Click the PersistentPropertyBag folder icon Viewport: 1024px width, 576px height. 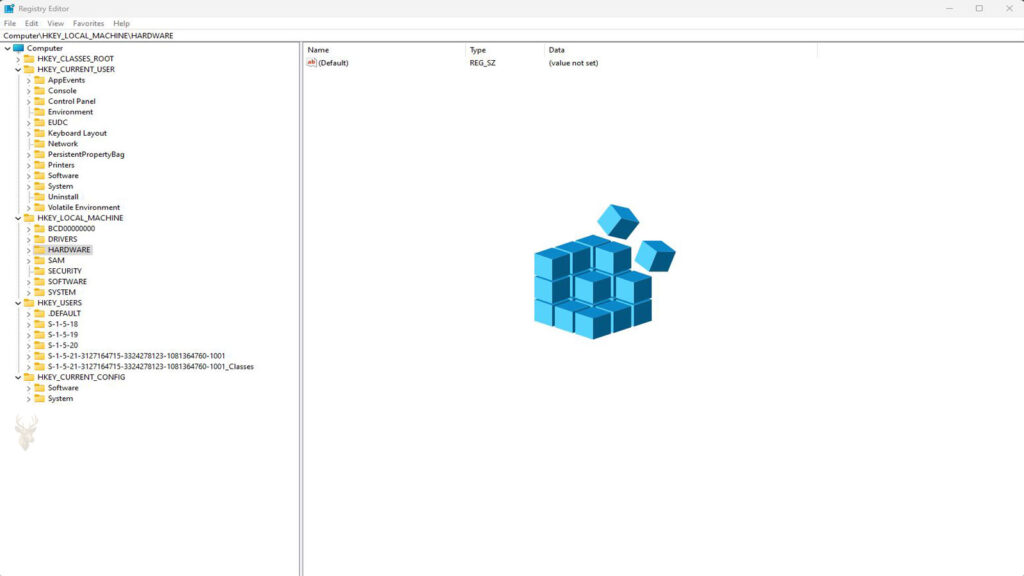pyautogui.click(x=40, y=154)
